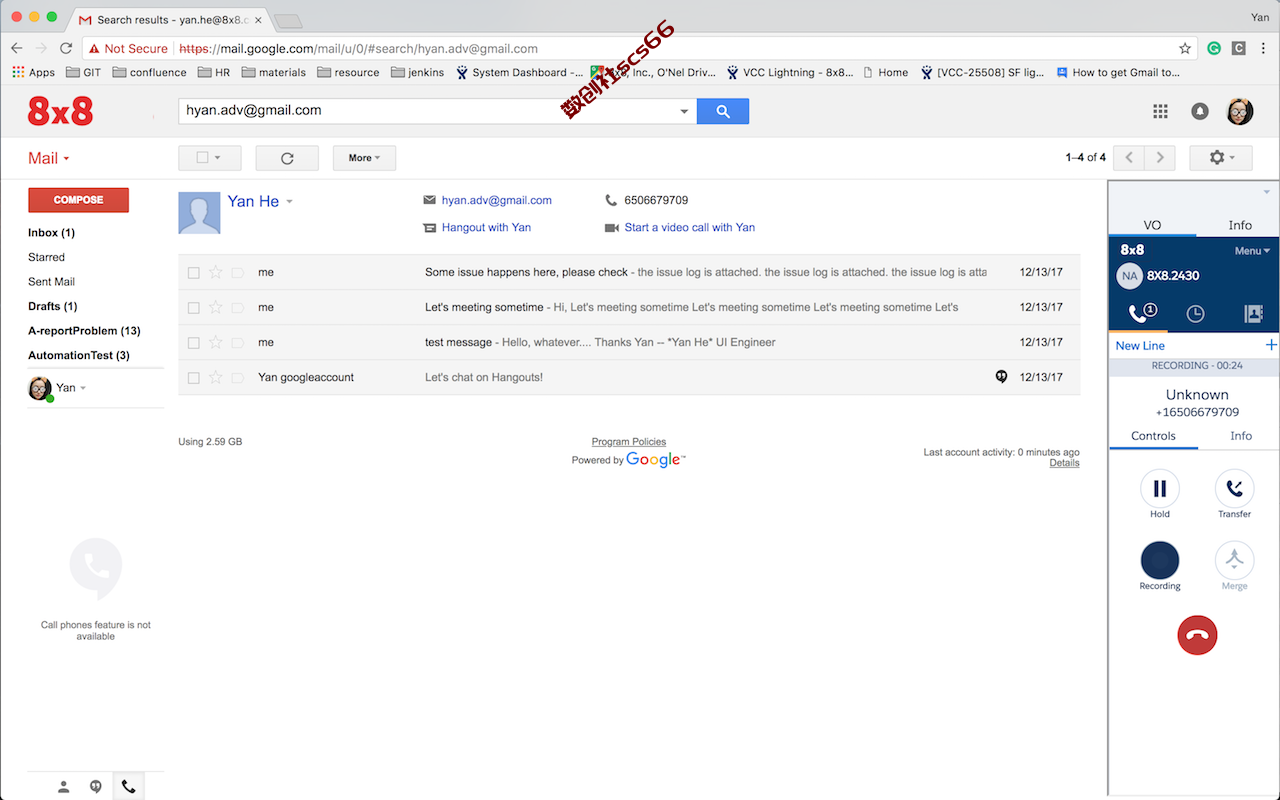This screenshot has height=800, width=1280.
Task: Open the Sent Mail folder
Action: pyautogui.click(x=51, y=282)
